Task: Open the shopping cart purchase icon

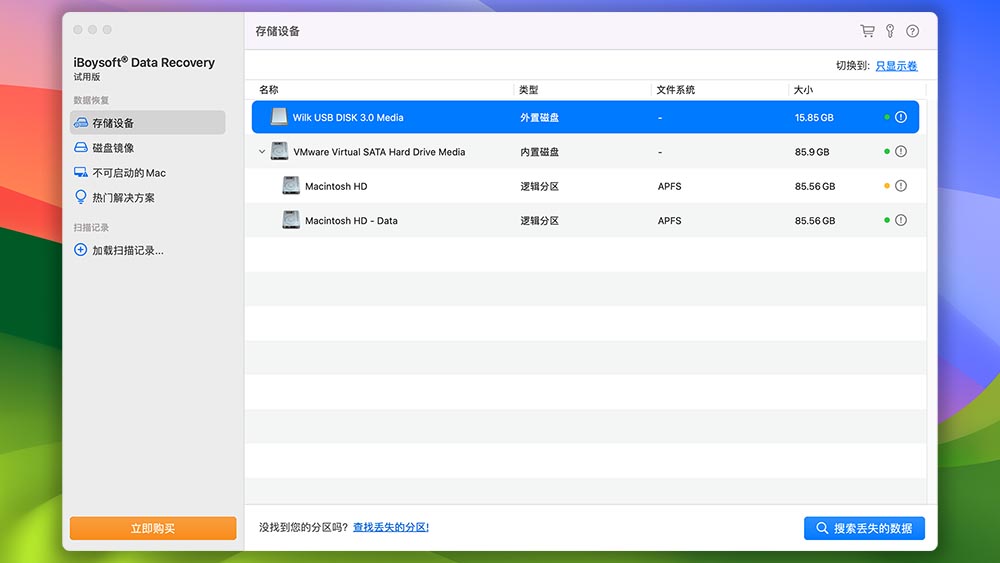Action: pos(867,31)
